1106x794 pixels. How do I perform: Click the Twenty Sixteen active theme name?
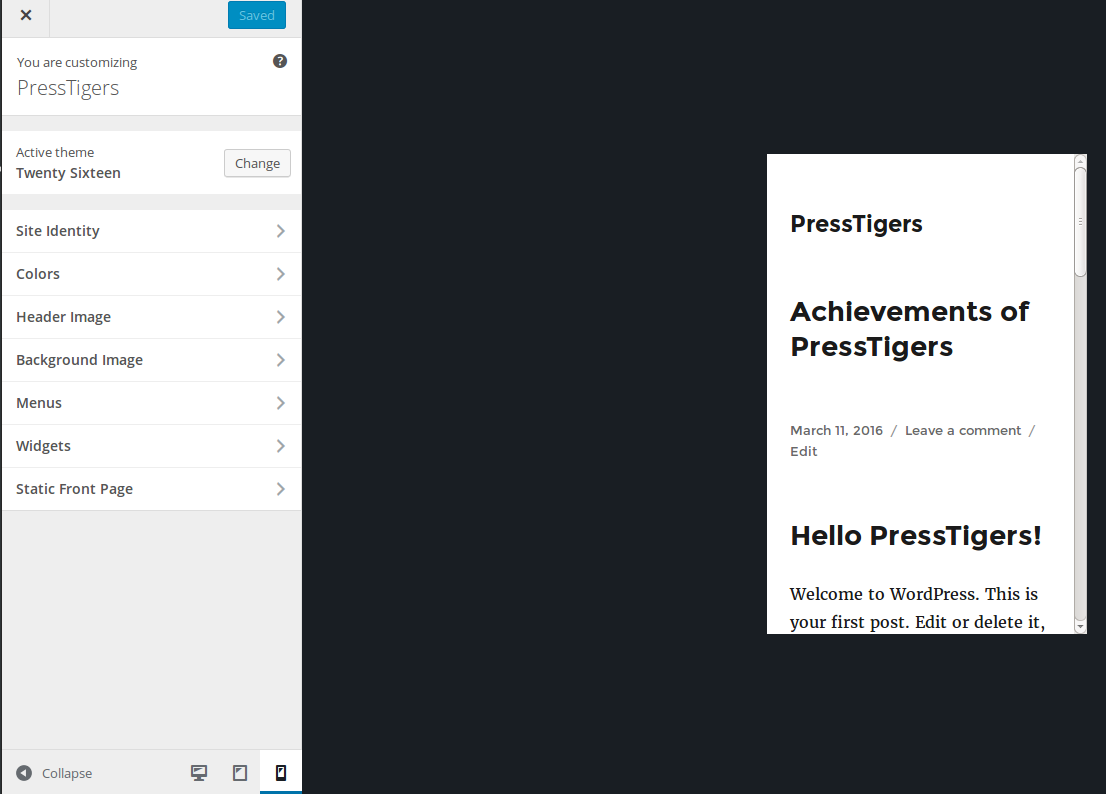(68, 173)
